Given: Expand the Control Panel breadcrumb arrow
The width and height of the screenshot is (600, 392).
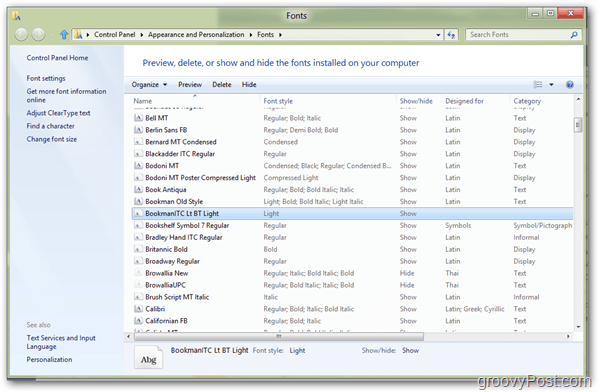Looking at the screenshot, I should click(142, 35).
